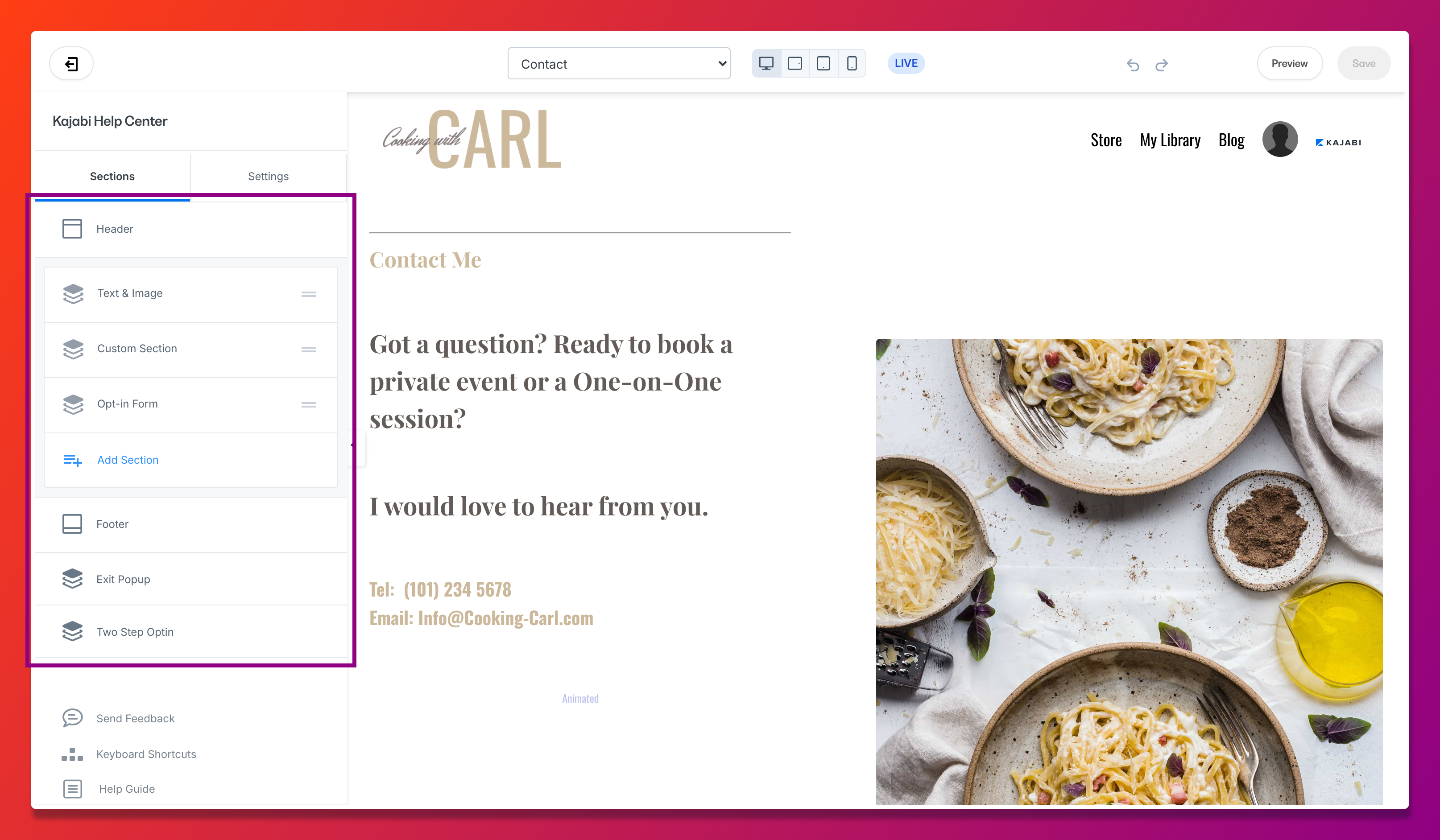Viewport: 1440px width, 840px height.
Task: Click the Preview button
Action: (x=1290, y=63)
